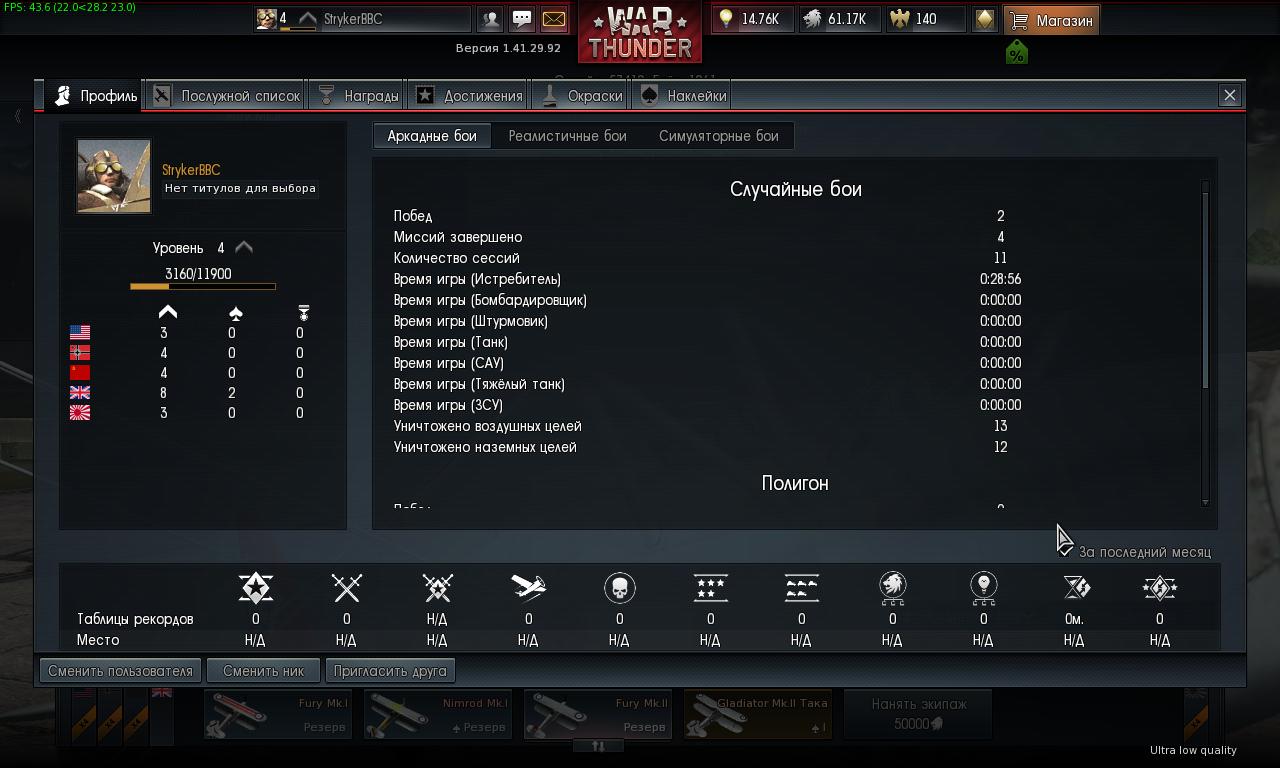Open the chat speech bubble icon

[x=522, y=19]
